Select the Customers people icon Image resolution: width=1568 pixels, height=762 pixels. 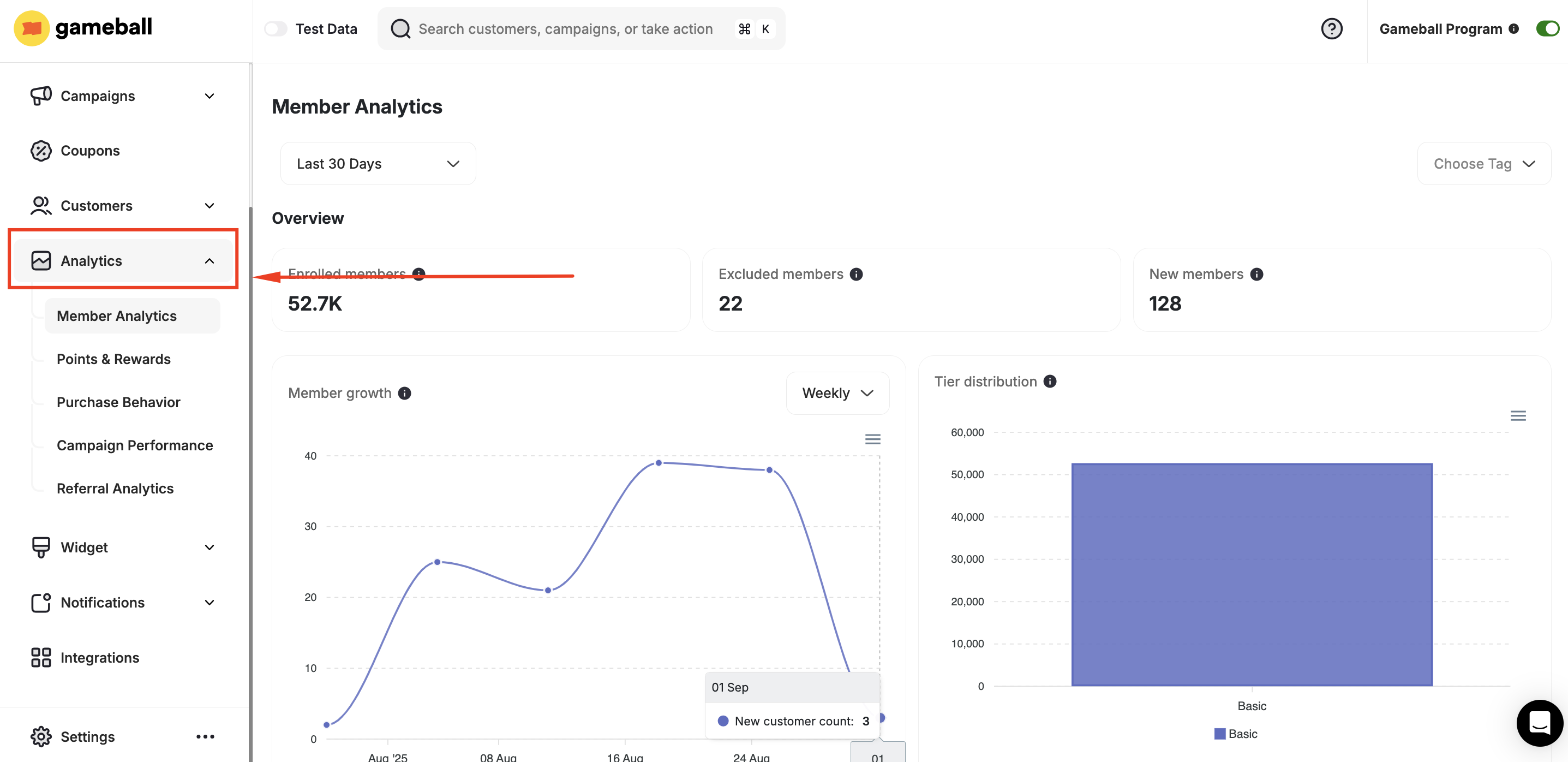pyautogui.click(x=40, y=206)
